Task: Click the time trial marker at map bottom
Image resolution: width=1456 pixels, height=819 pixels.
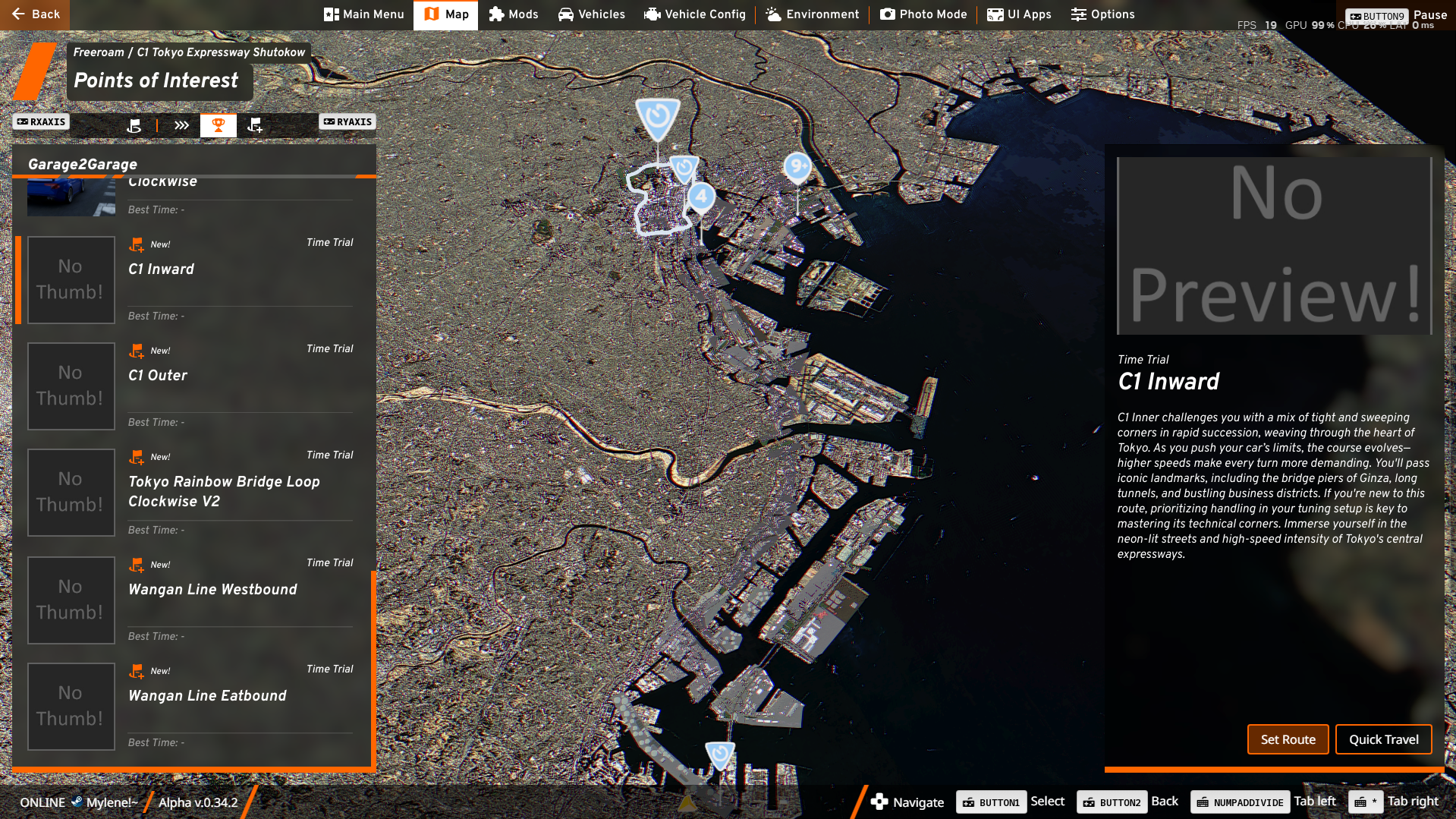Action: pyautogui.click(x=720, y=755)
